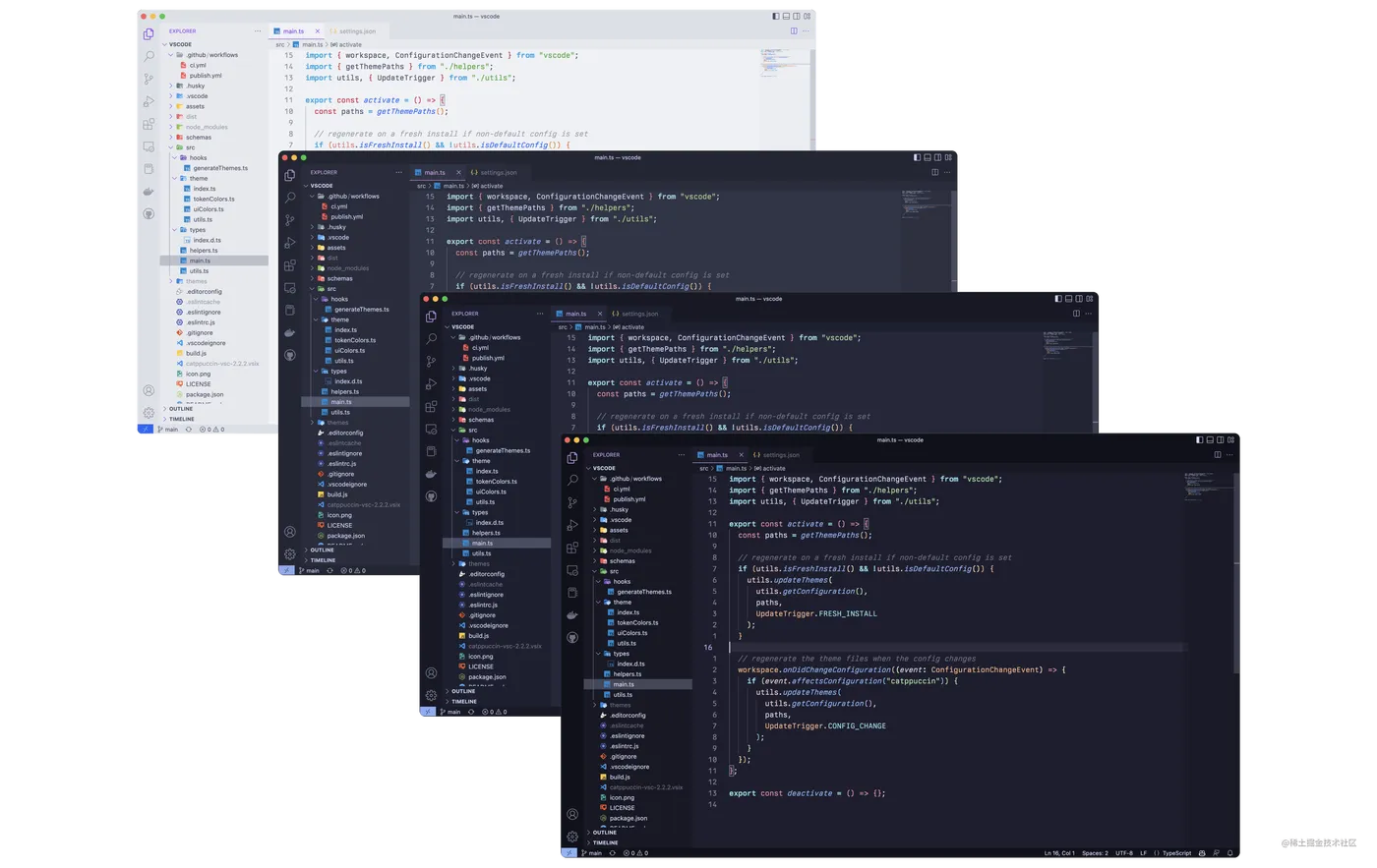Image resolution: width=1377 pixels, height=868 pixels.
Task: Toggle primary sidebar in second window
Action: pos(917,157)
